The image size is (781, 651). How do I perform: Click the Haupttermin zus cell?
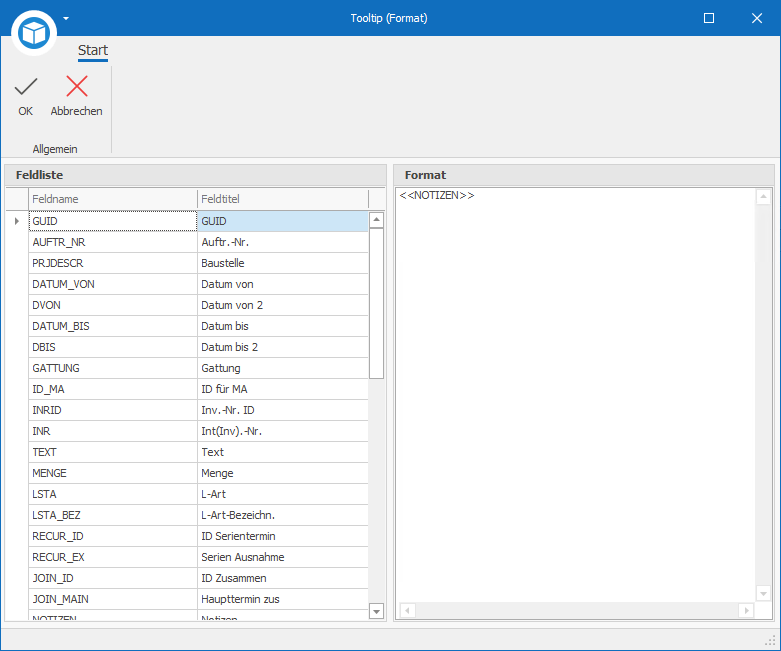[x=283, y=599]
